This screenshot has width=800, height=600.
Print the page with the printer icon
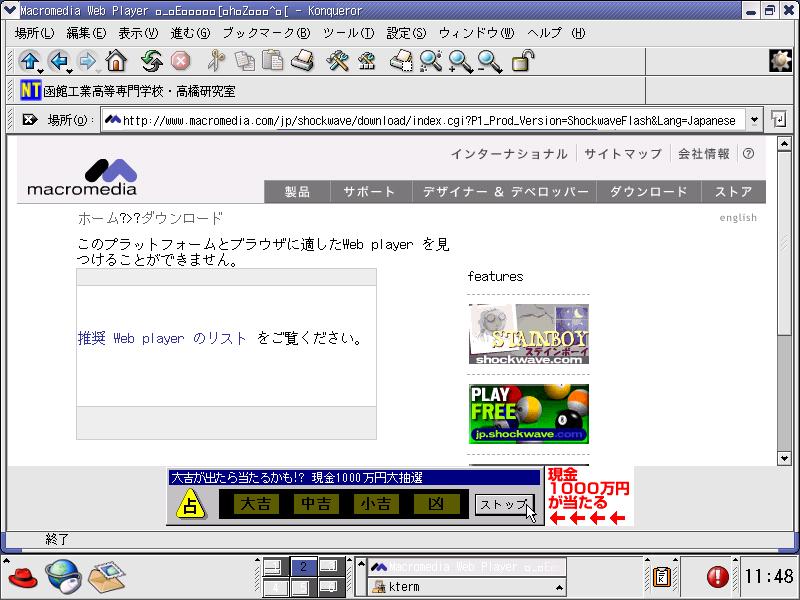pos(303,61)
